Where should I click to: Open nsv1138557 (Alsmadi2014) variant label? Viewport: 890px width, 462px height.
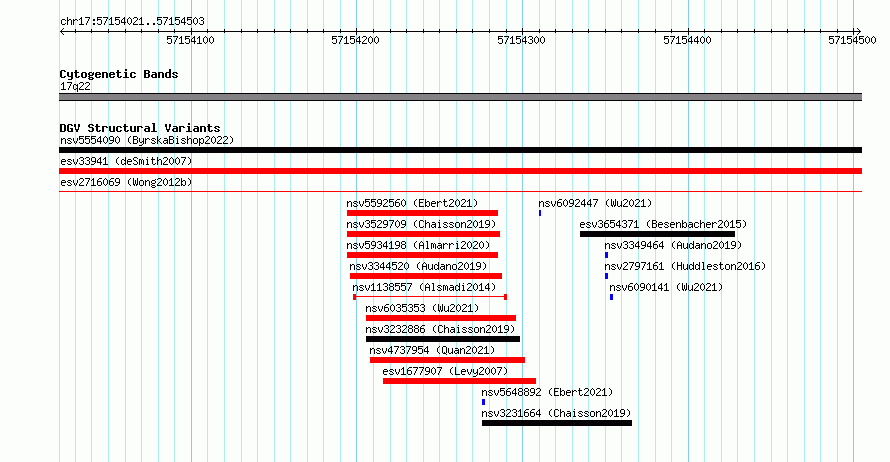tap(424, 287)
